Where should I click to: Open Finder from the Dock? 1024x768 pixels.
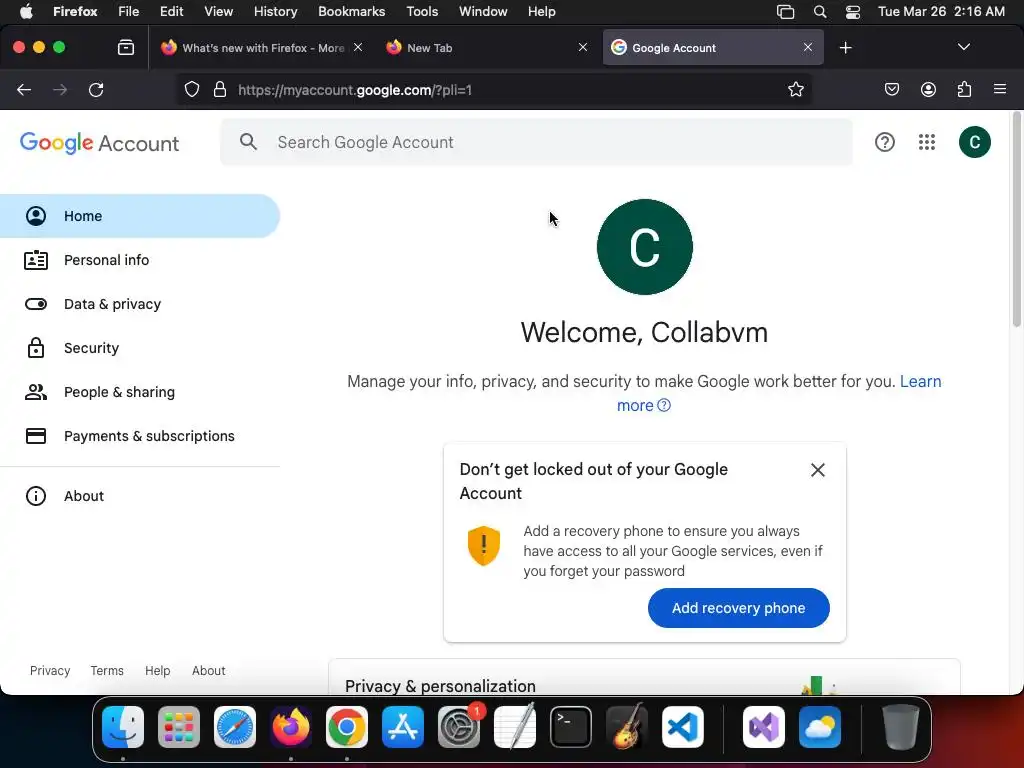click(x=123, y=727)
